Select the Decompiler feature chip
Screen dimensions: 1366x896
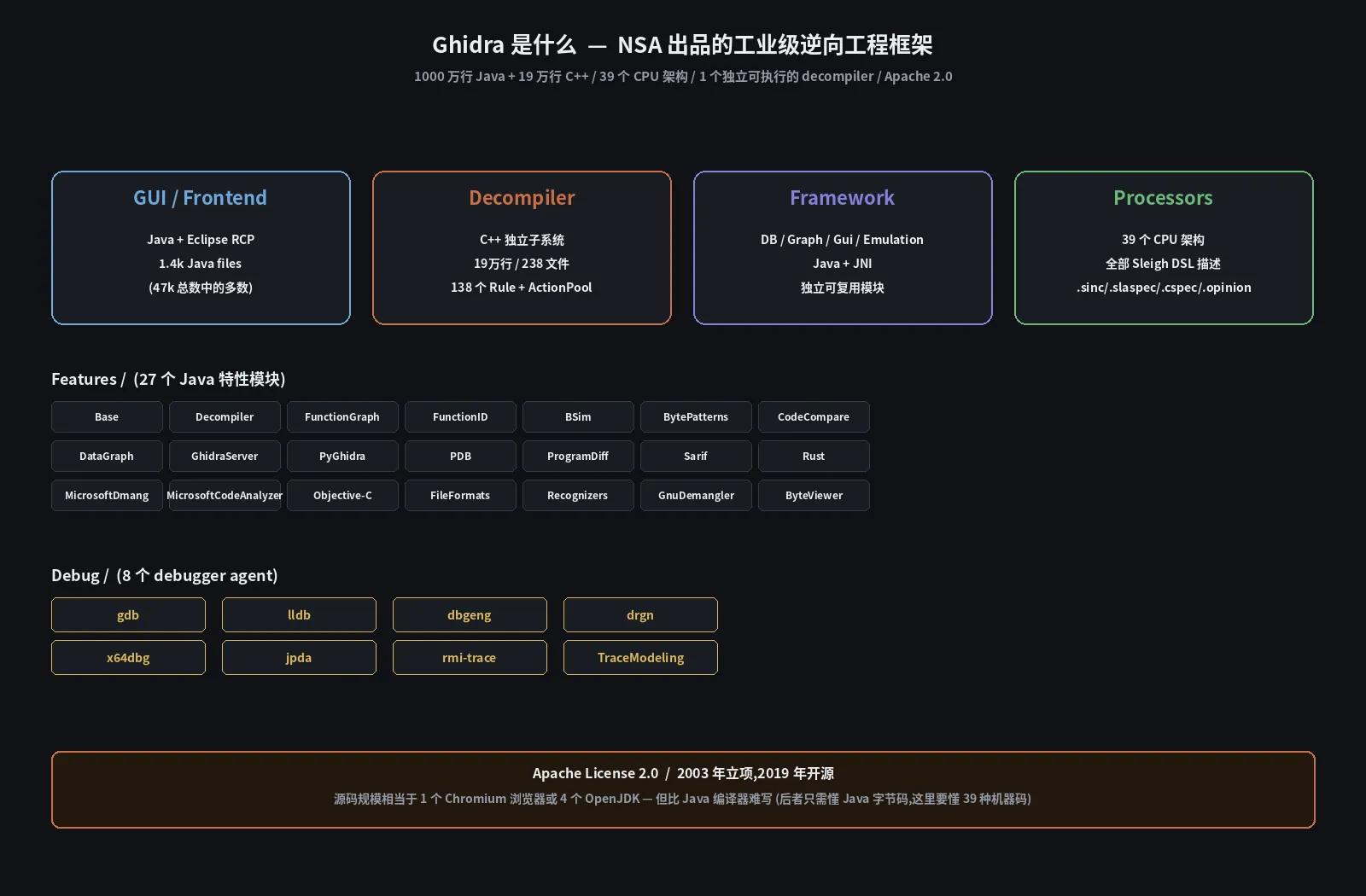click(x=225, y=416)
